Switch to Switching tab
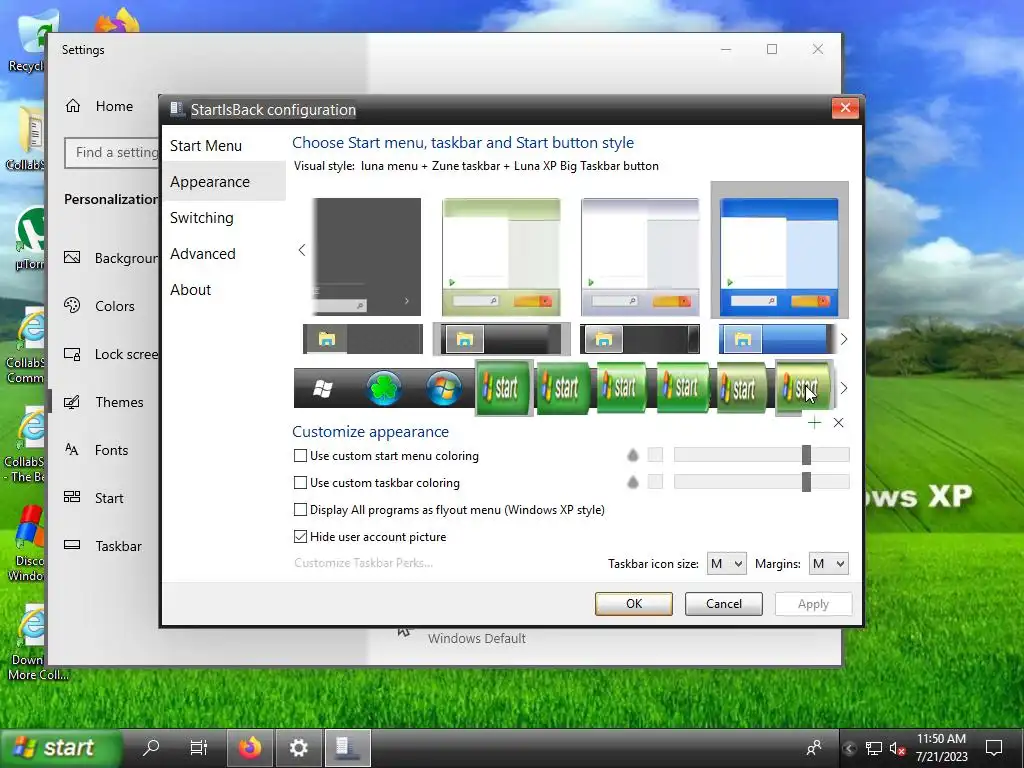 point(223,217)
